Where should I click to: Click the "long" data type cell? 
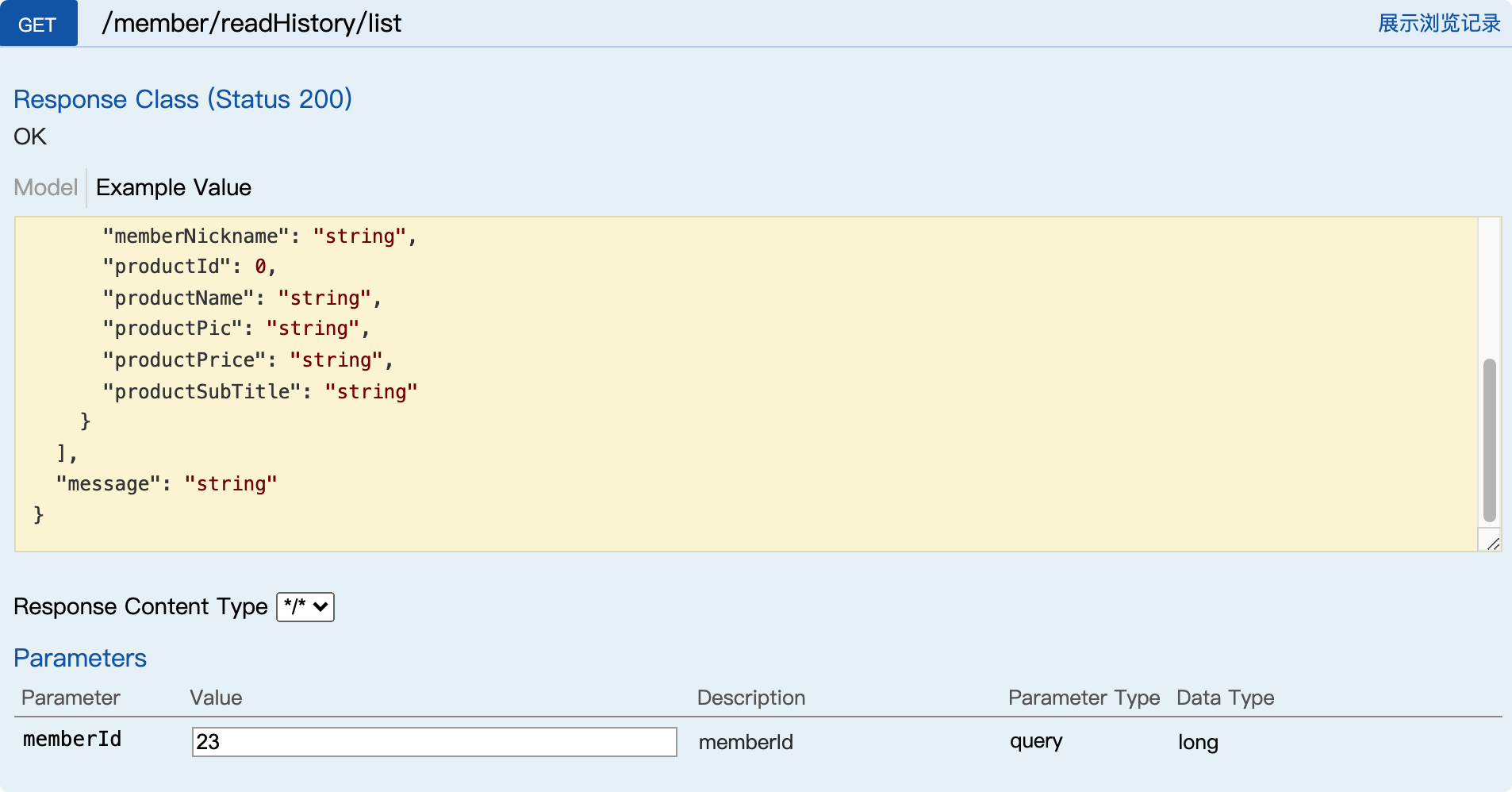[1198, 742]
